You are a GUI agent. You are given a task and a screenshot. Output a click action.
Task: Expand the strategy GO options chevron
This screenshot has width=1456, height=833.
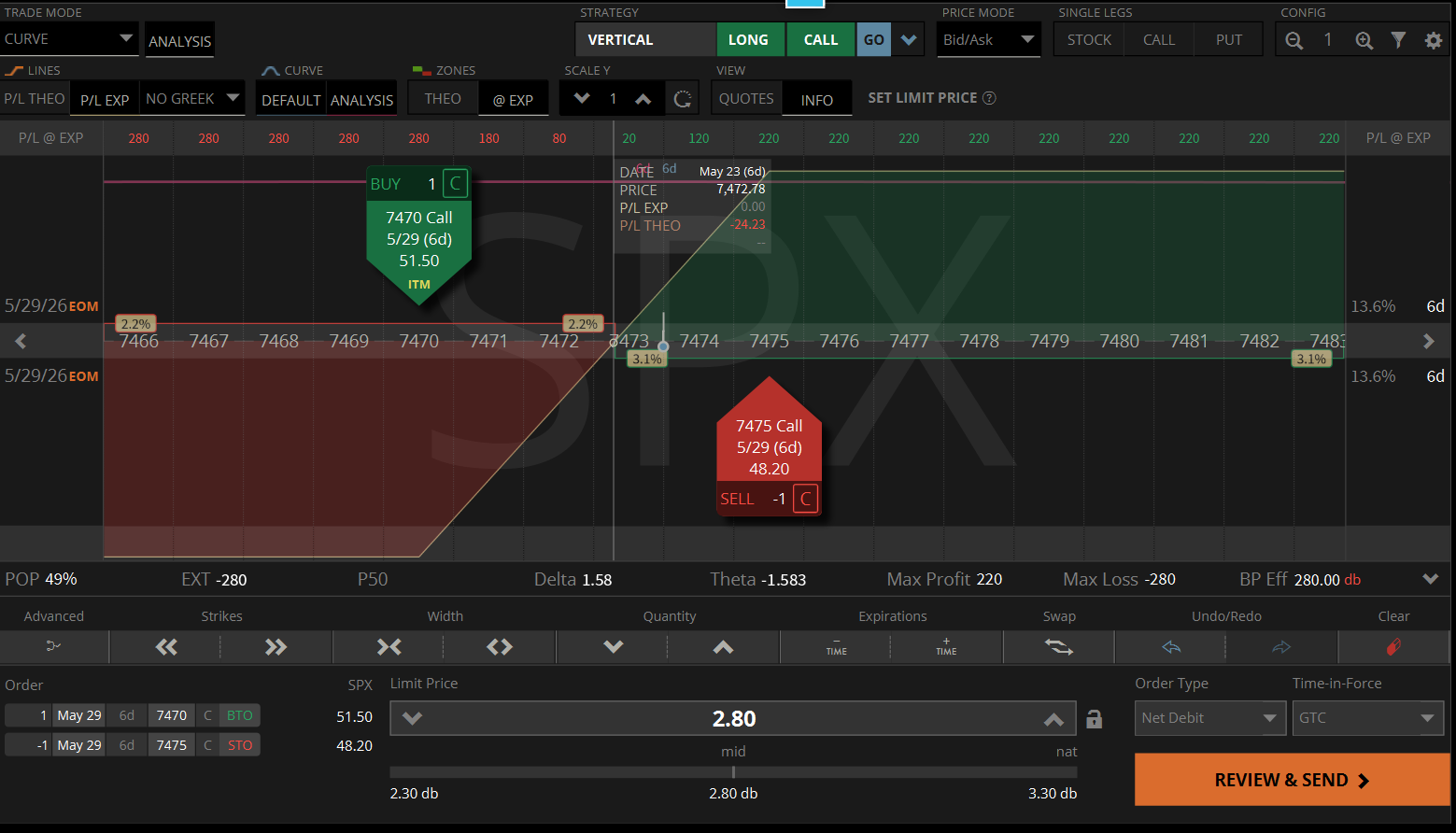909,40
